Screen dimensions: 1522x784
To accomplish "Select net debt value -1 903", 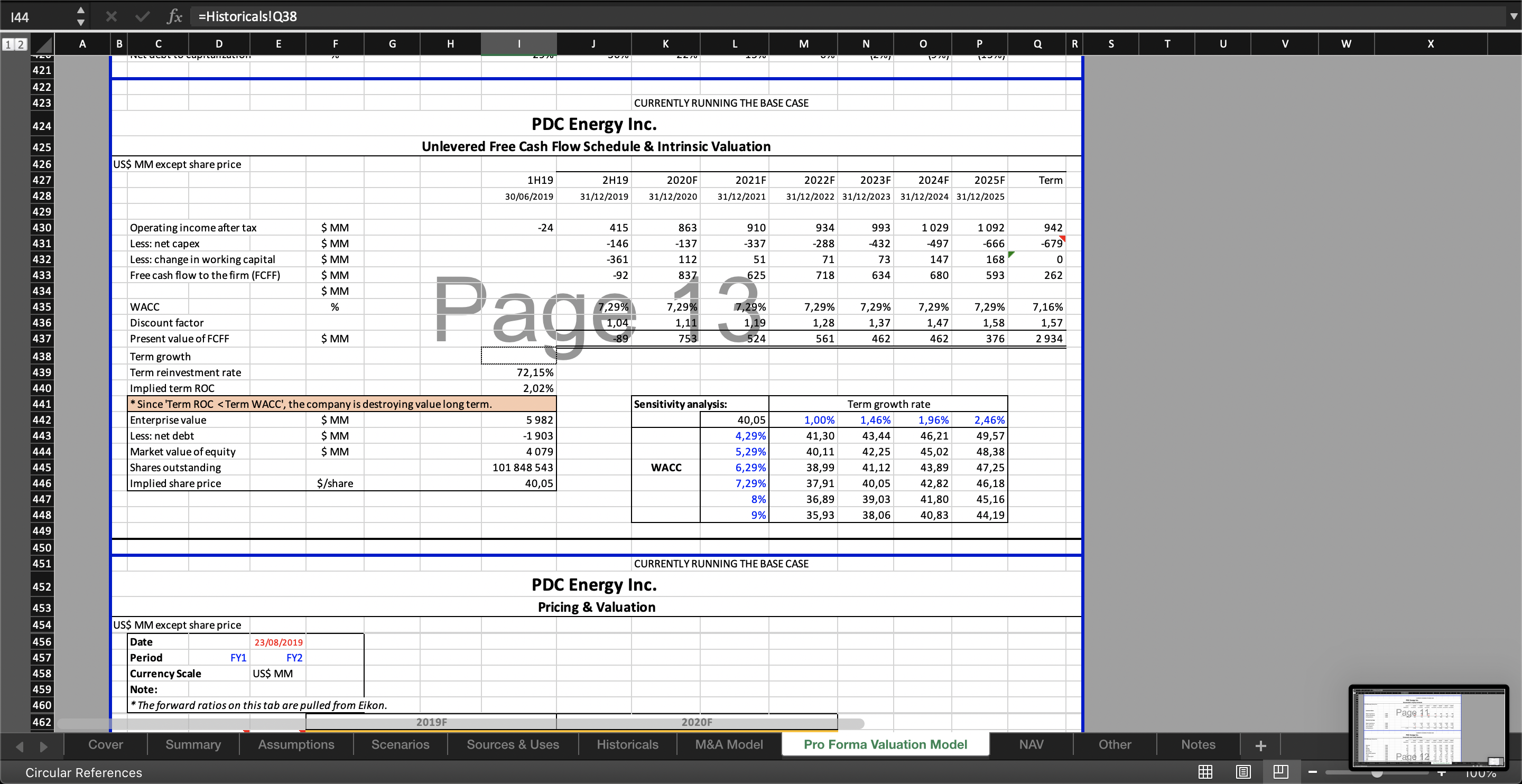I will click(x=519, y=435).
